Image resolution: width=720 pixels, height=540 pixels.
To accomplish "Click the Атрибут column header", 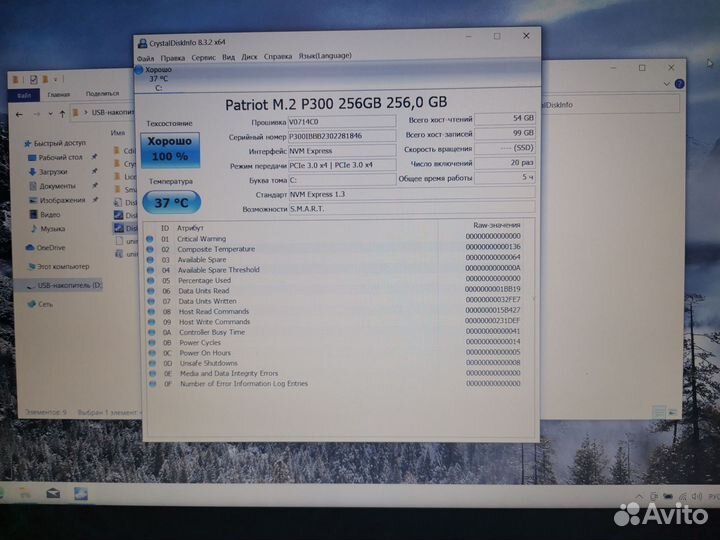I will tap(190, 228).
